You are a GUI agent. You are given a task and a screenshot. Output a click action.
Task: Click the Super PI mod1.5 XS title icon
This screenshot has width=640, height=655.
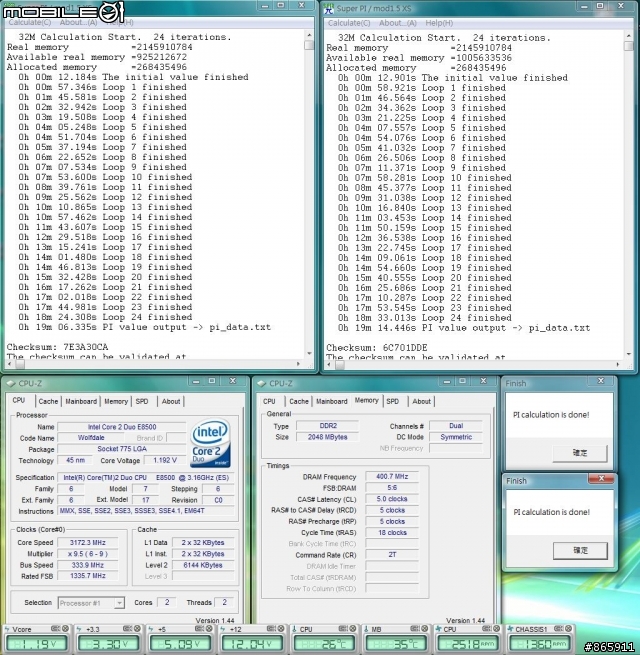[329, 8]
